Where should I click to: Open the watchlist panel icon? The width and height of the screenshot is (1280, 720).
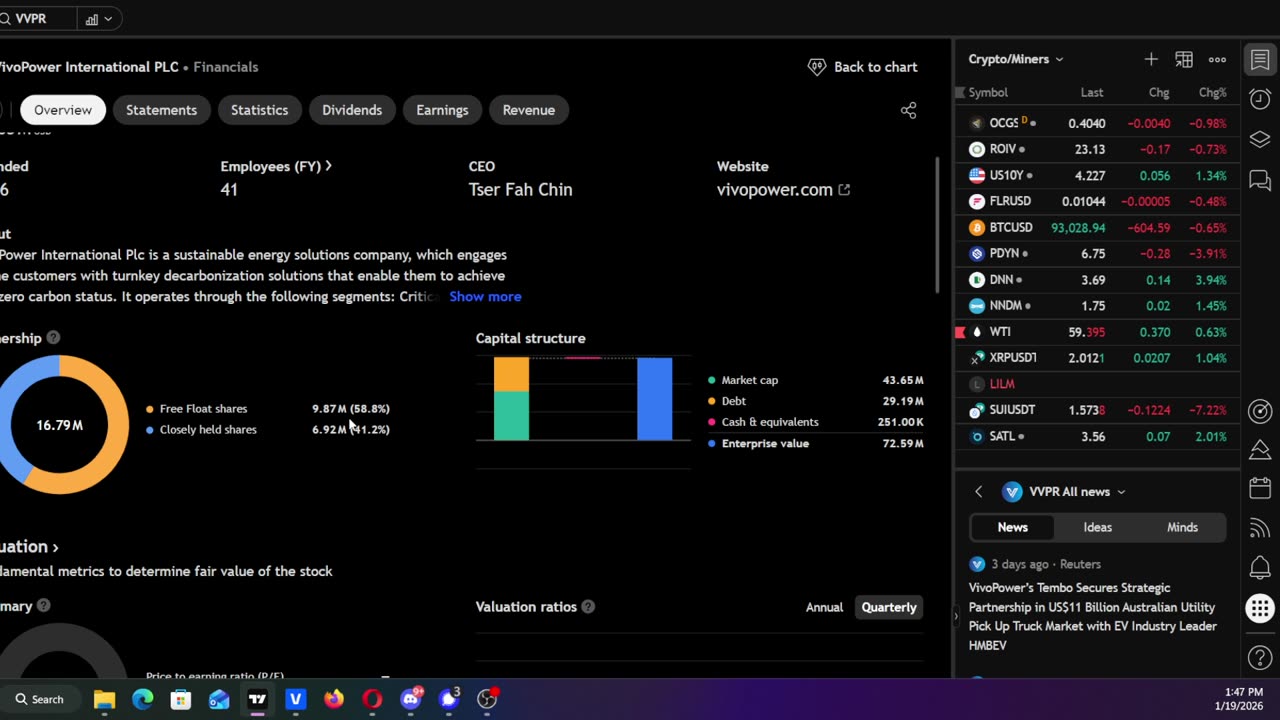1260,59
